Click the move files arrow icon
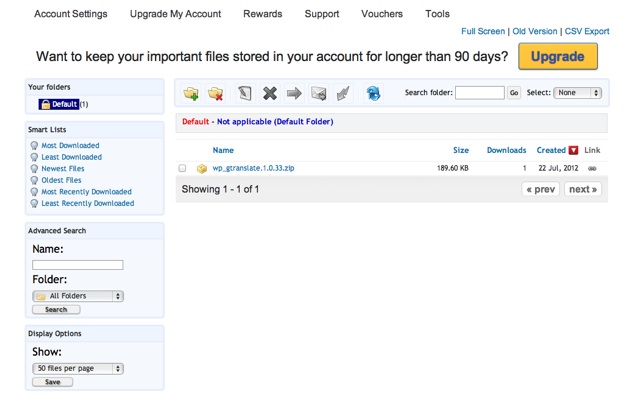This screenshot has width=640, height=396. (294, 93)
